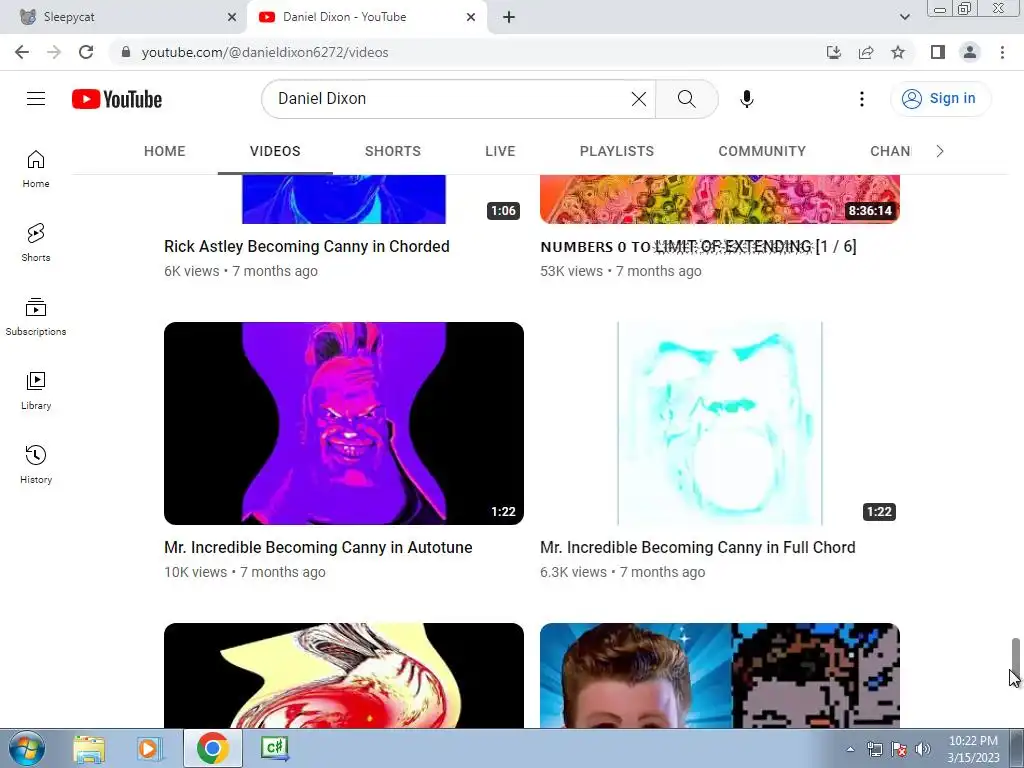This screenshot has height=768, width=1024.
Task: Close the Sleepycat tab
Action: [232, 17]
